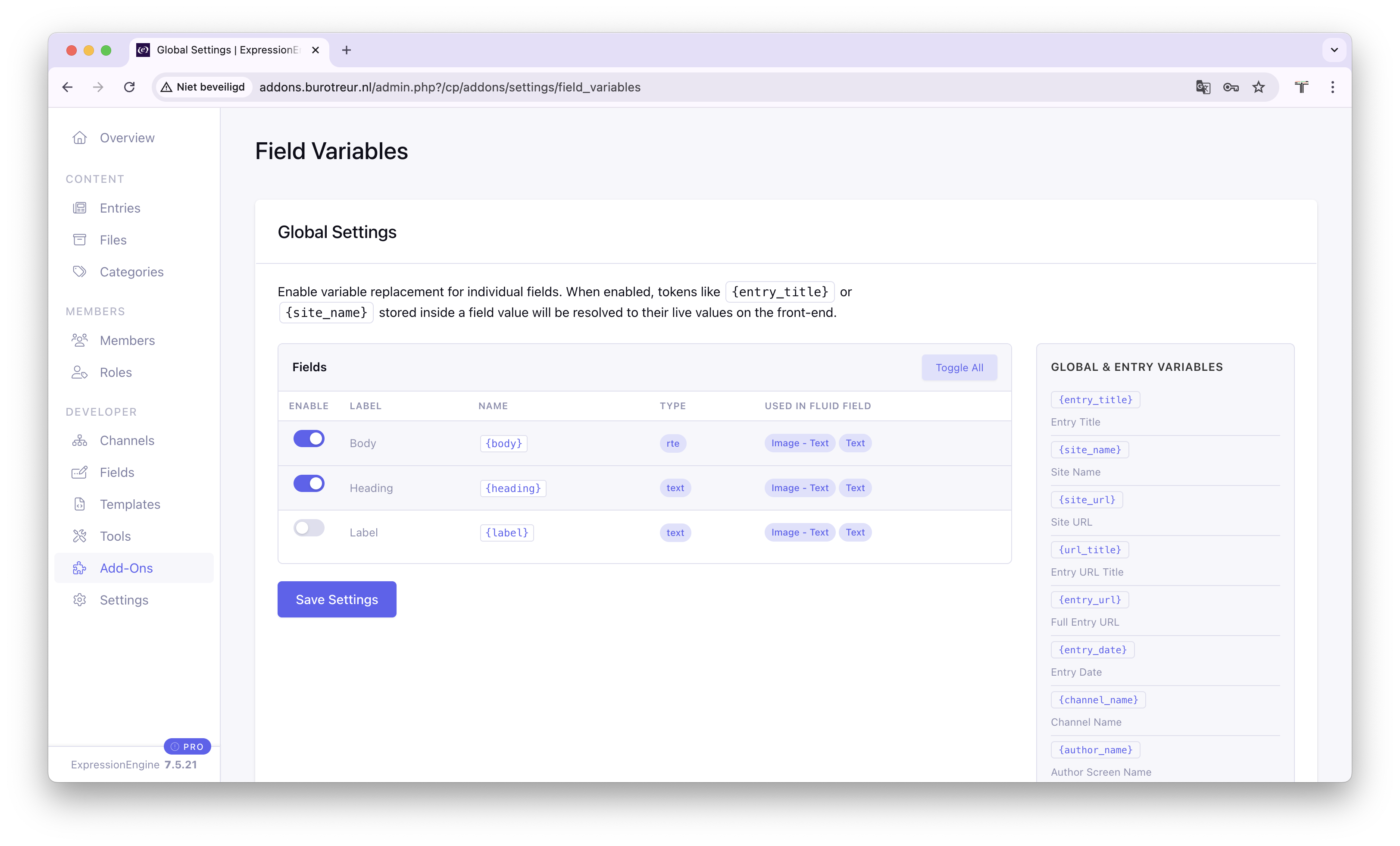The image size is (1400, 846).
Task: Open the Channels icon under Developer
Action: (x=80, y=440)
